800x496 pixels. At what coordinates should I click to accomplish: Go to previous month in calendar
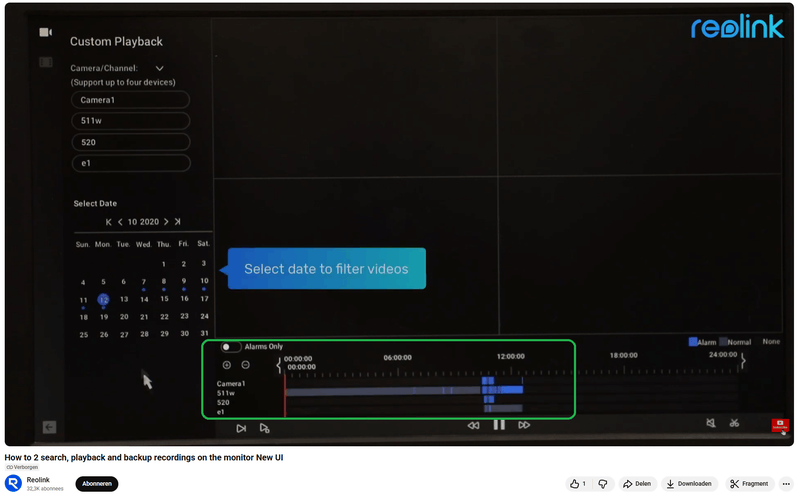(x=120, y=222)
